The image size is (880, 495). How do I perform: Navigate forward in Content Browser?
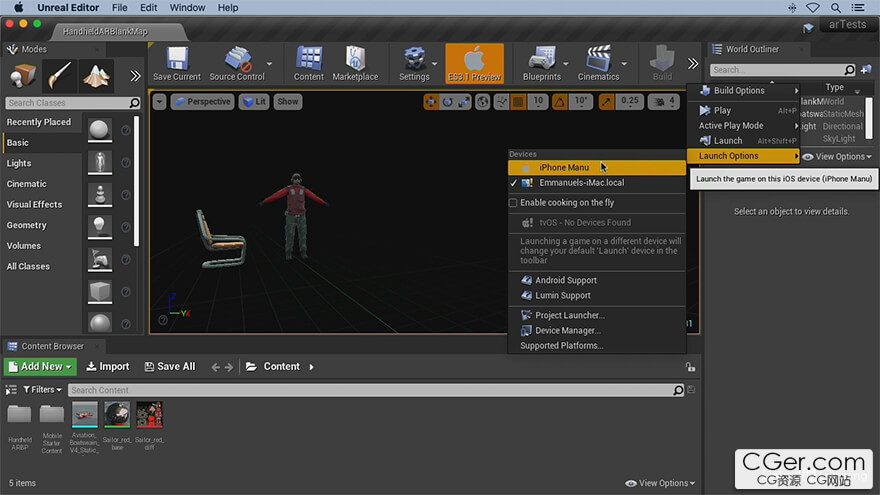(229, 367)
